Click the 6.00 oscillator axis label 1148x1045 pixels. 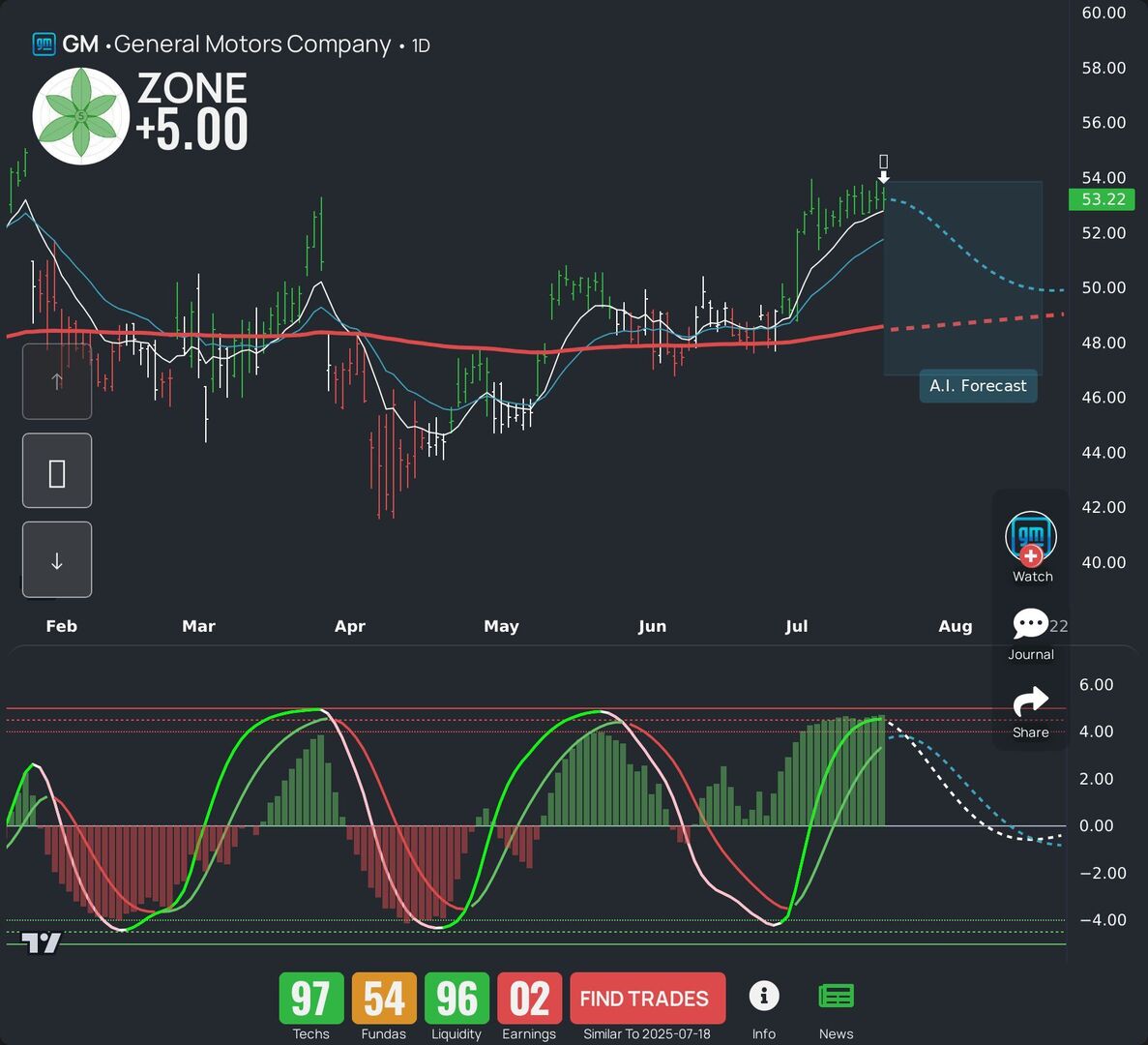click(1096, 685)
